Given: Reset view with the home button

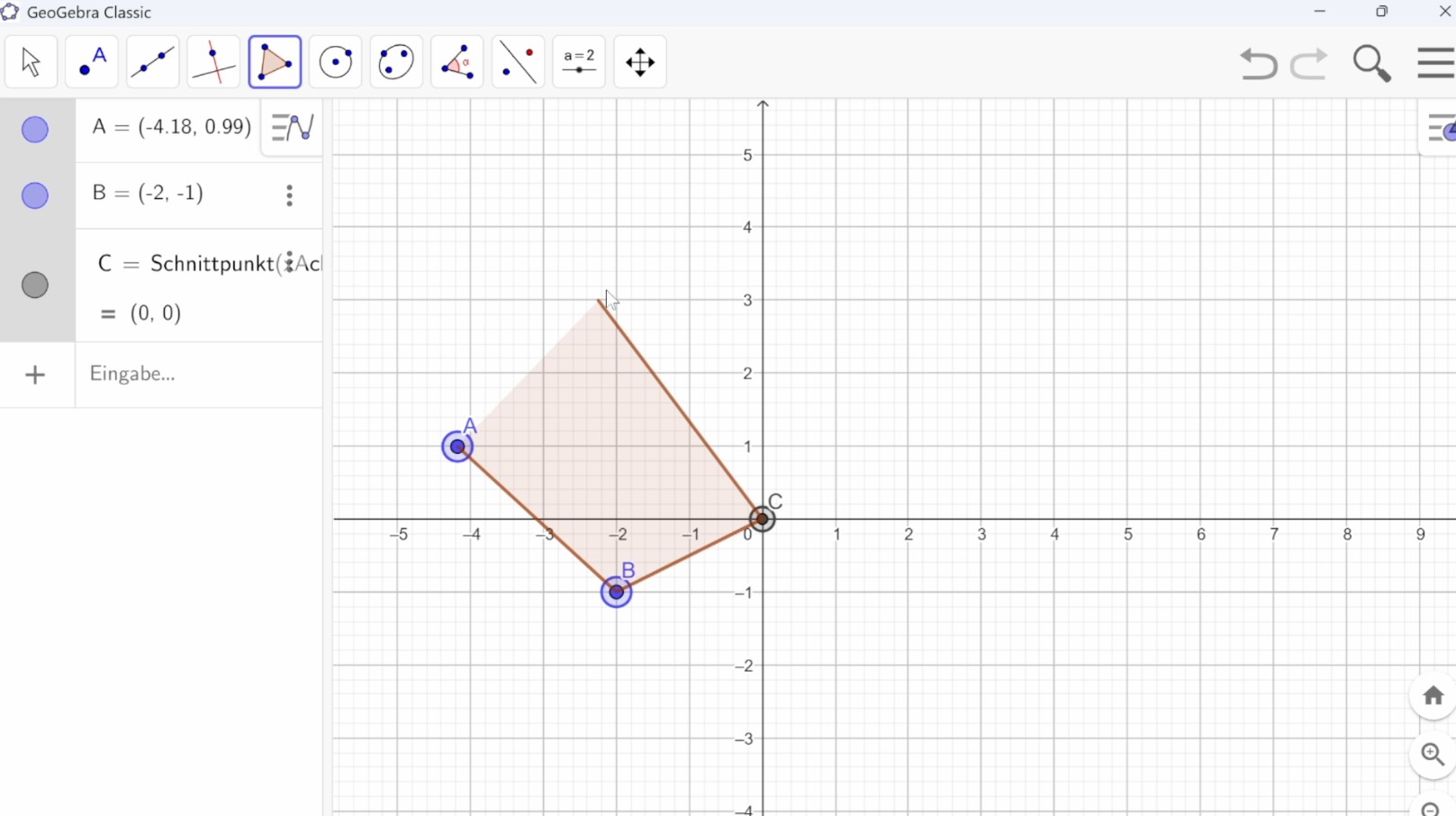Looking at the screenshot, I should click(1433, 696).
